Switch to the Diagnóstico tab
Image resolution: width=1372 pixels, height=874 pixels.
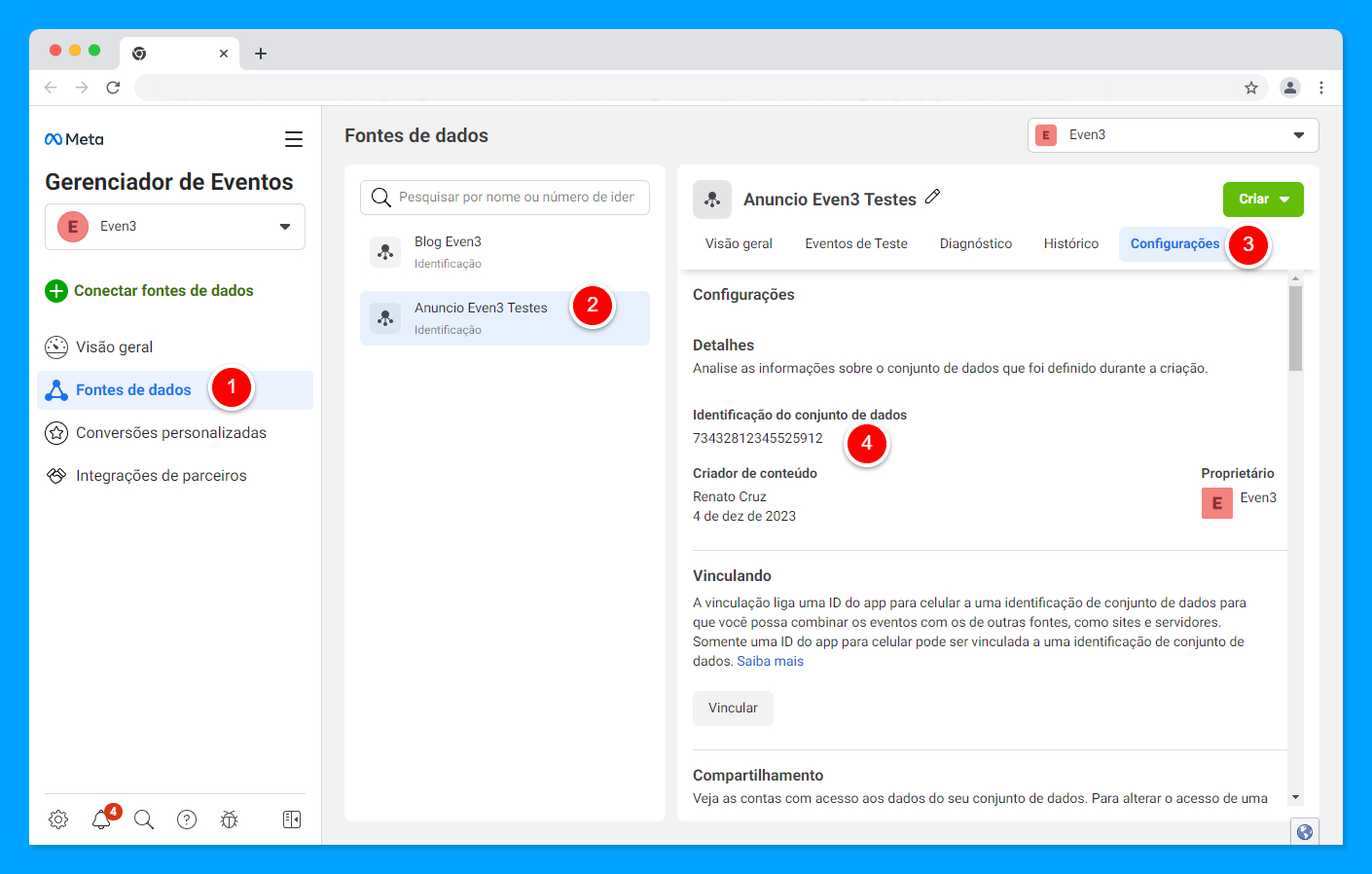(x=976, y=243)
